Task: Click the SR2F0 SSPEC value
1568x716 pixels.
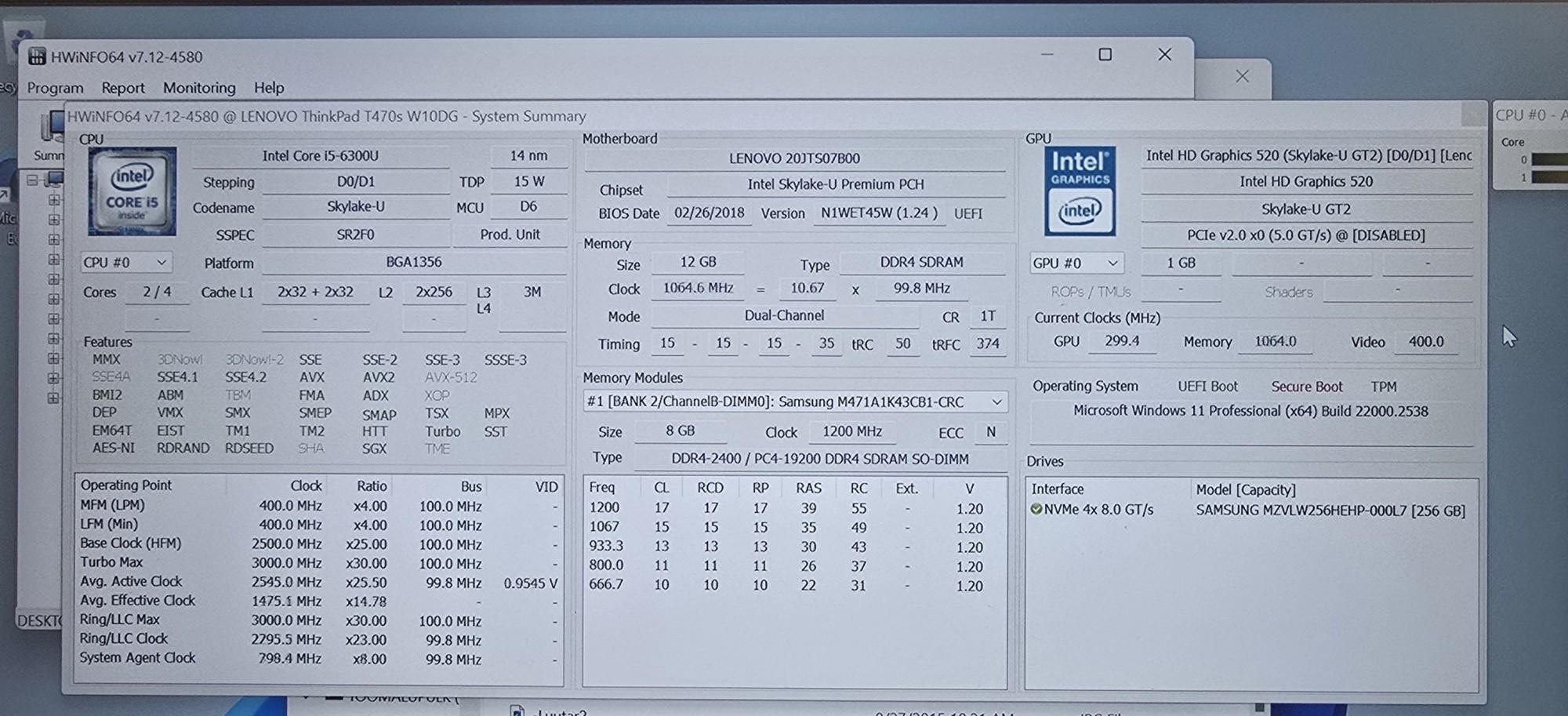Action: [355, 234]
